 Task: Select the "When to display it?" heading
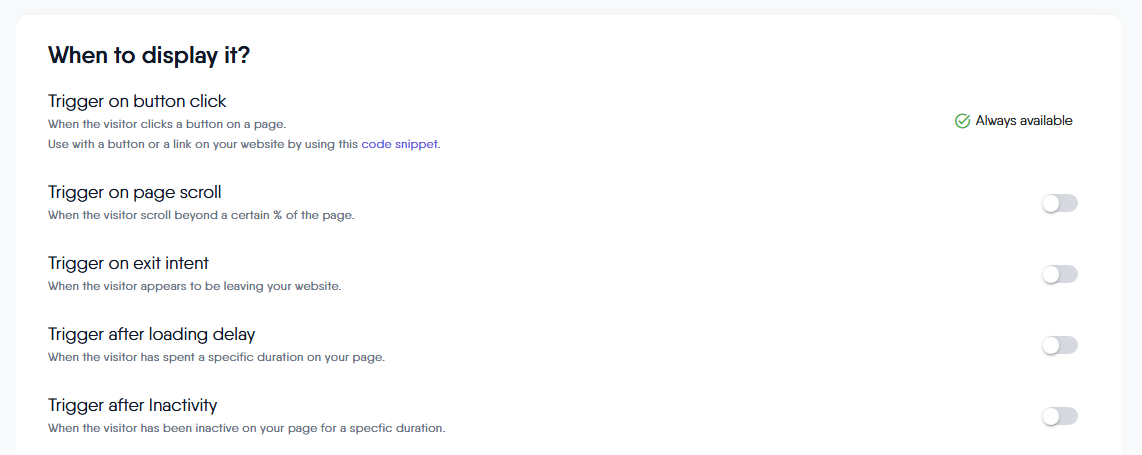tap(149, 55)
